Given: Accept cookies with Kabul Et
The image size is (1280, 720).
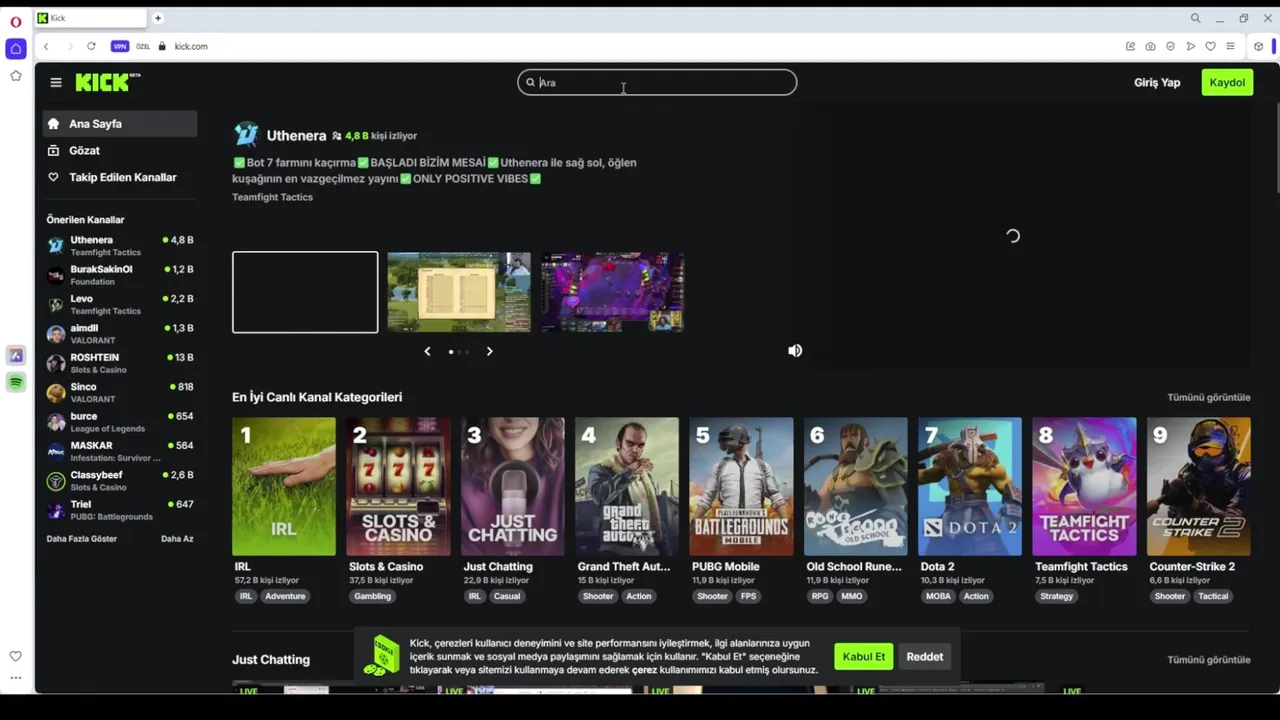Looking at the screenshot, I should (x=863, y=657).
